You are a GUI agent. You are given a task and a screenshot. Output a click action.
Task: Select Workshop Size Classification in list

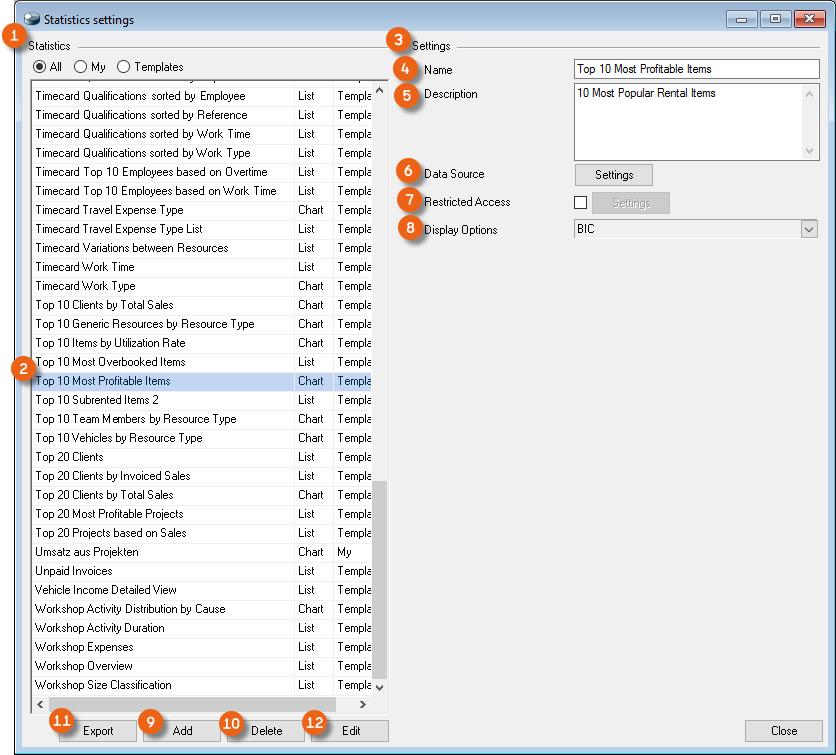click(103, 685)
